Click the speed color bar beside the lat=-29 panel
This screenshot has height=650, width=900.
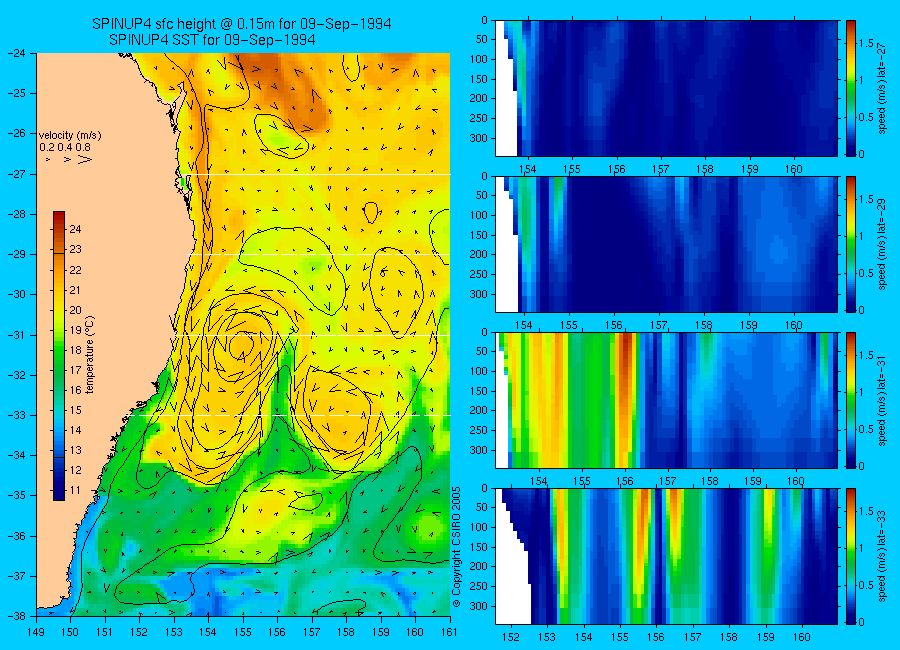pos(850,245)
